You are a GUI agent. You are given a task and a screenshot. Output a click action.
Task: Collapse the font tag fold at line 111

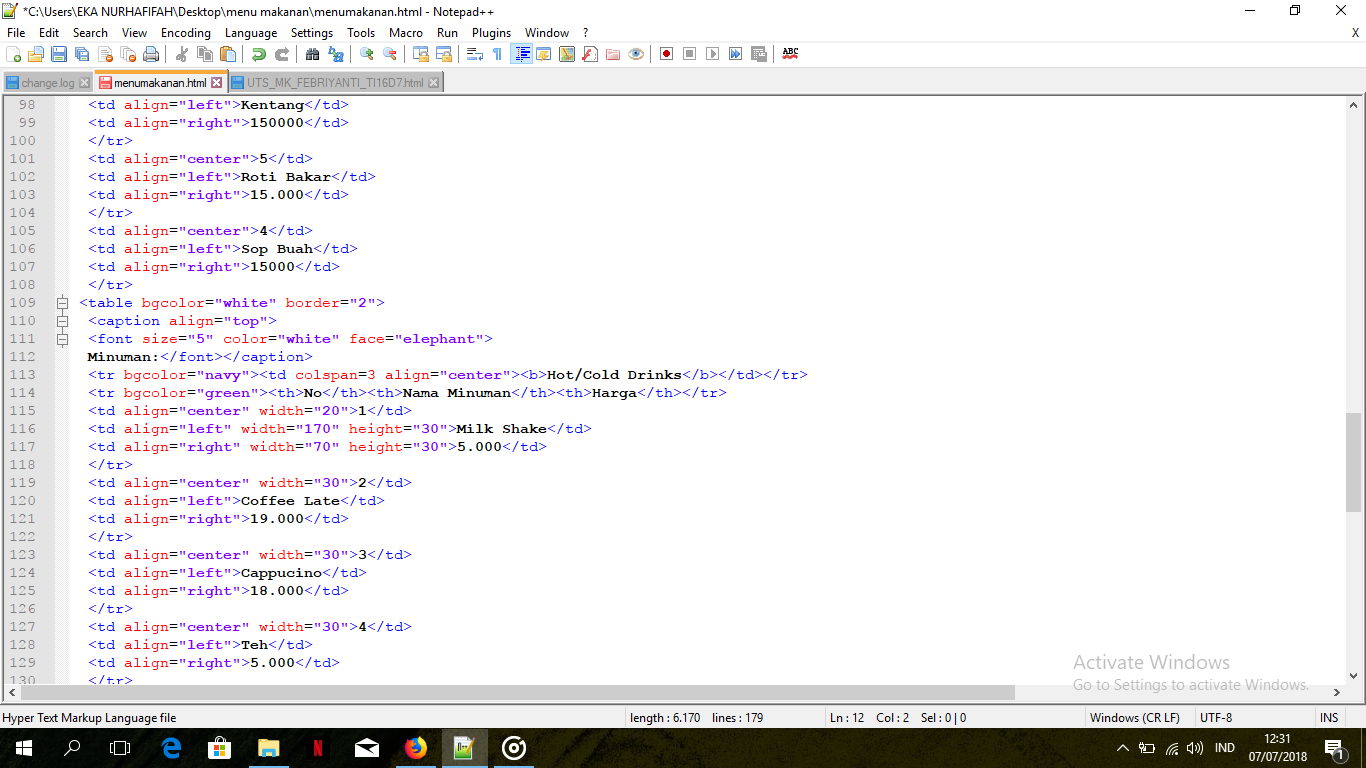[62, 338]
